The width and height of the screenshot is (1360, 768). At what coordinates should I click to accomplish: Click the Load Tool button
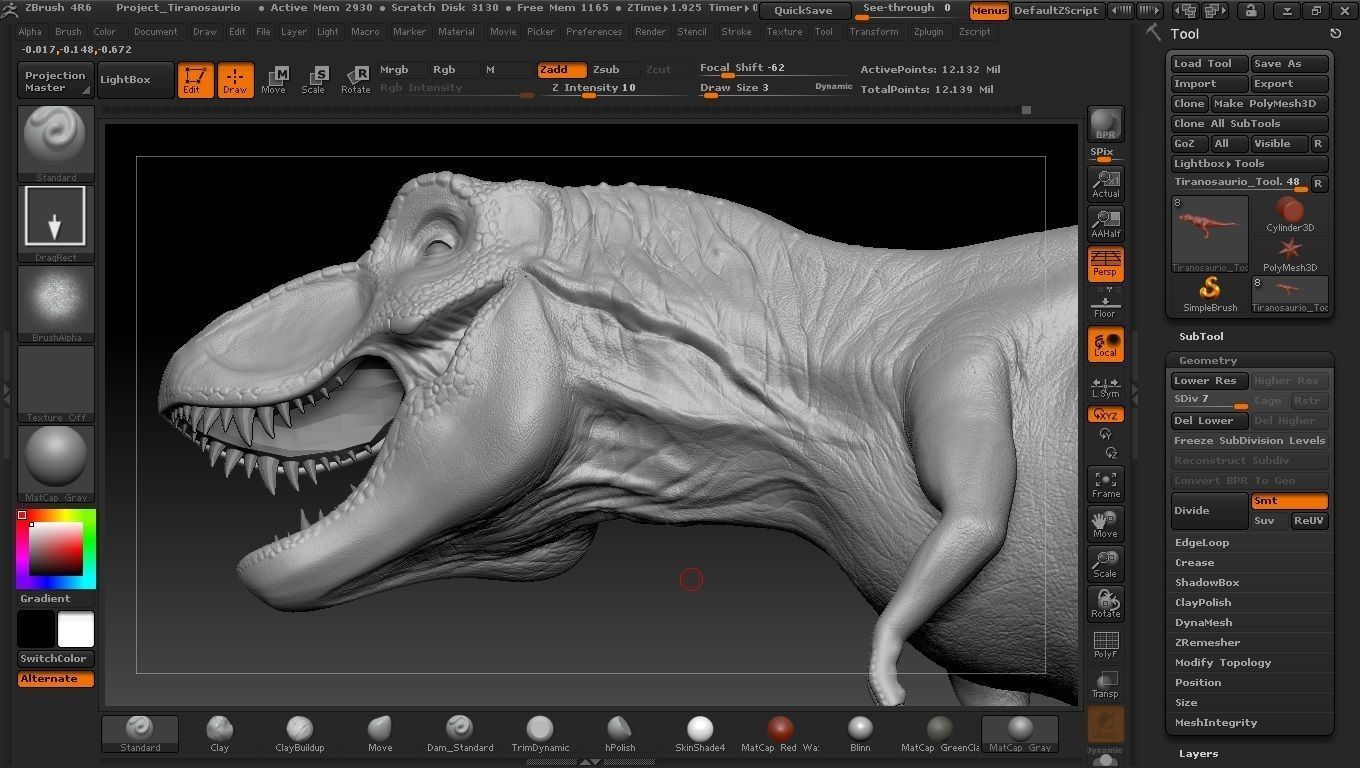coord(1209,64)
